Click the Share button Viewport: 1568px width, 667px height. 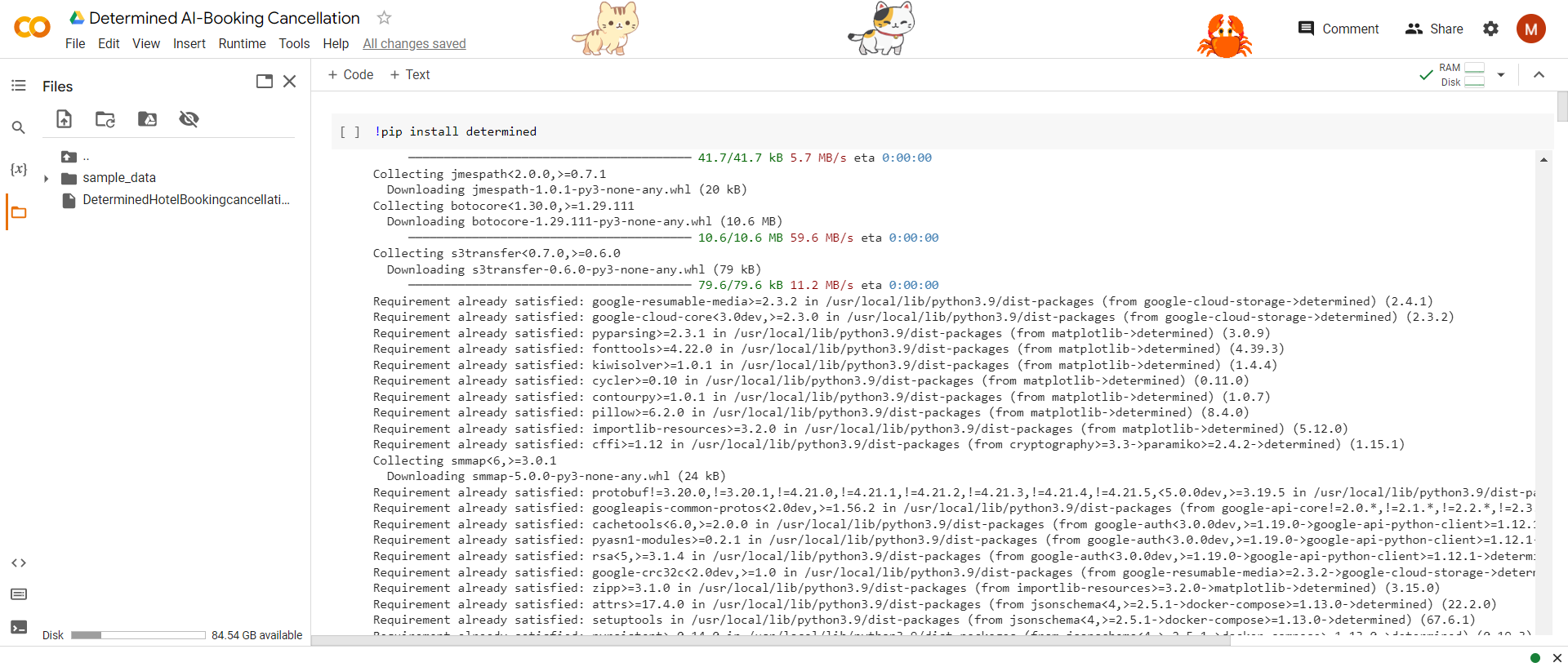click(1434, 29)
